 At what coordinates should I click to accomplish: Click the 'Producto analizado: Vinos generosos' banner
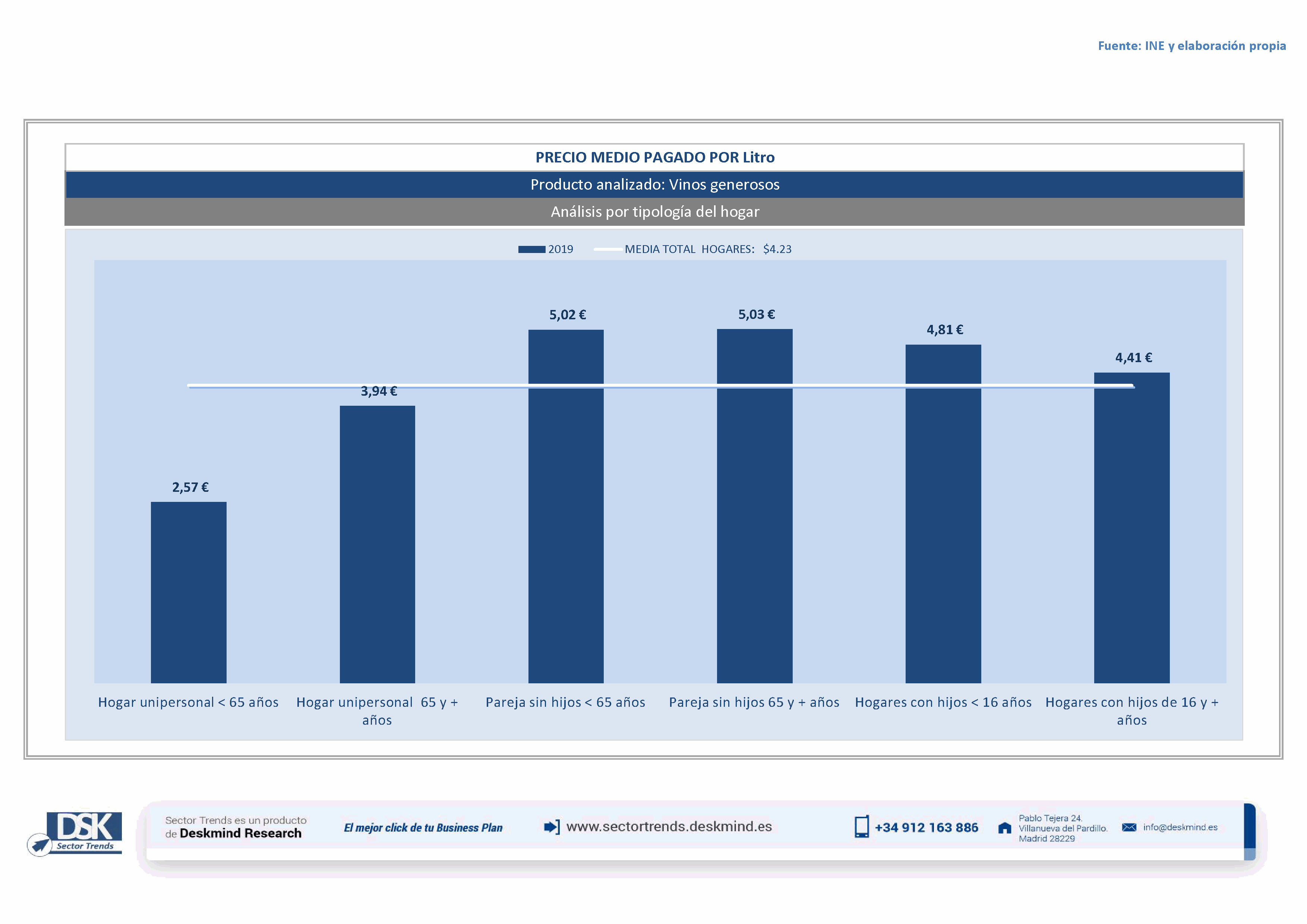point(655,184)
